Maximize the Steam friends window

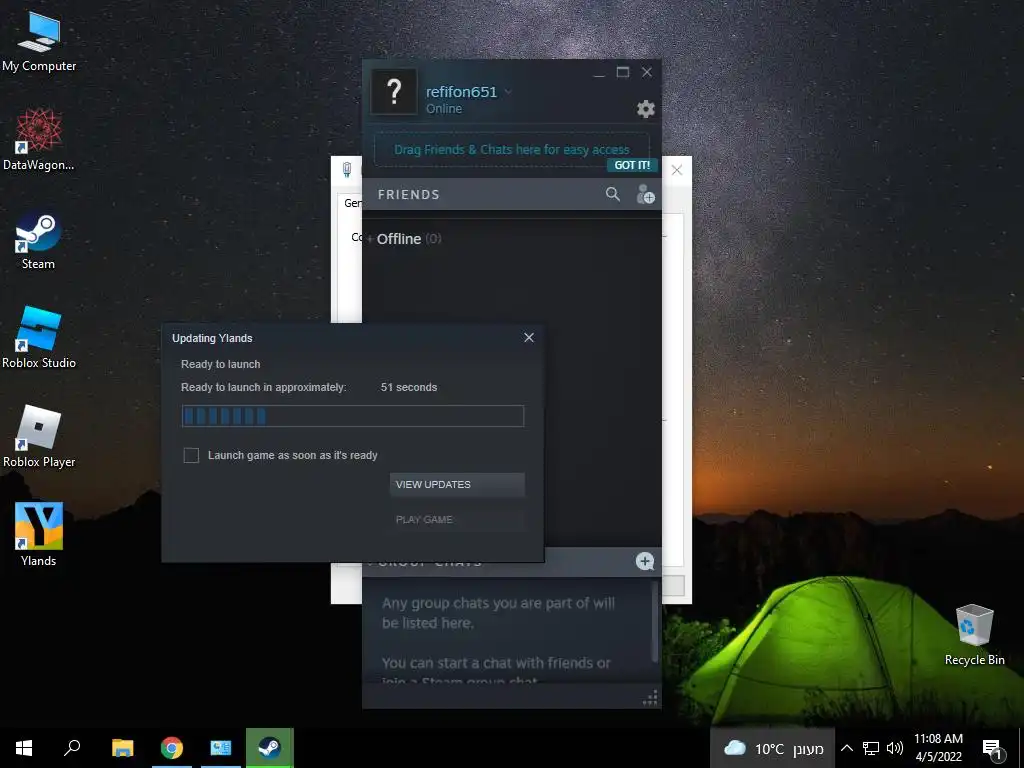623,72
